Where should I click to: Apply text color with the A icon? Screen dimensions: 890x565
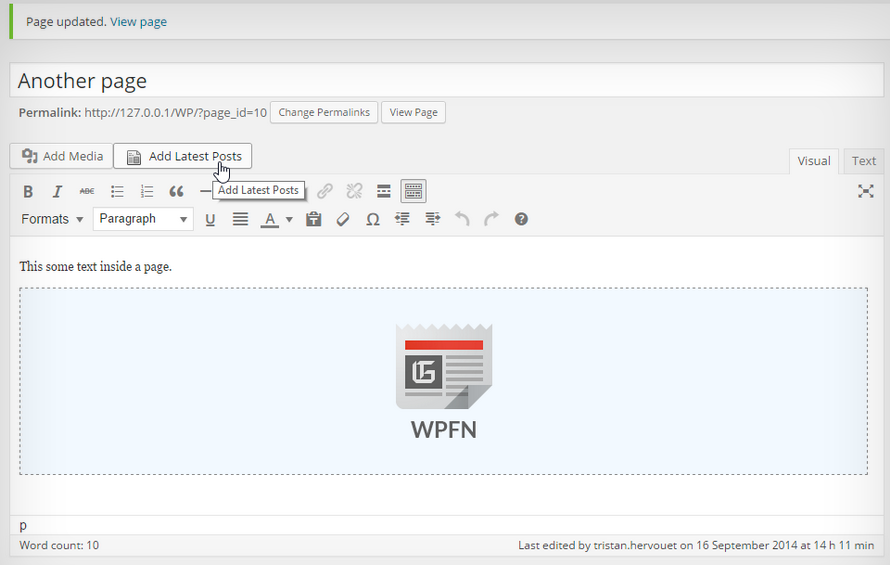[270, 219]
